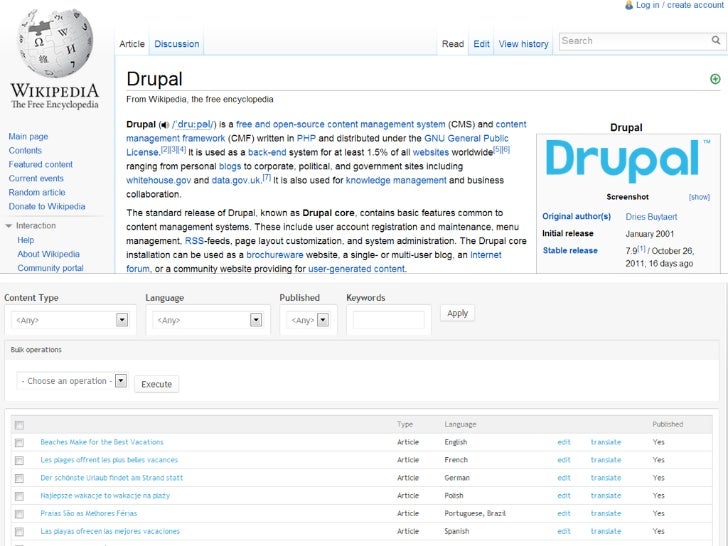The width and height of the screenshot is (728, 546).
Task: Open Contents sidebar link
Action: 25,150
